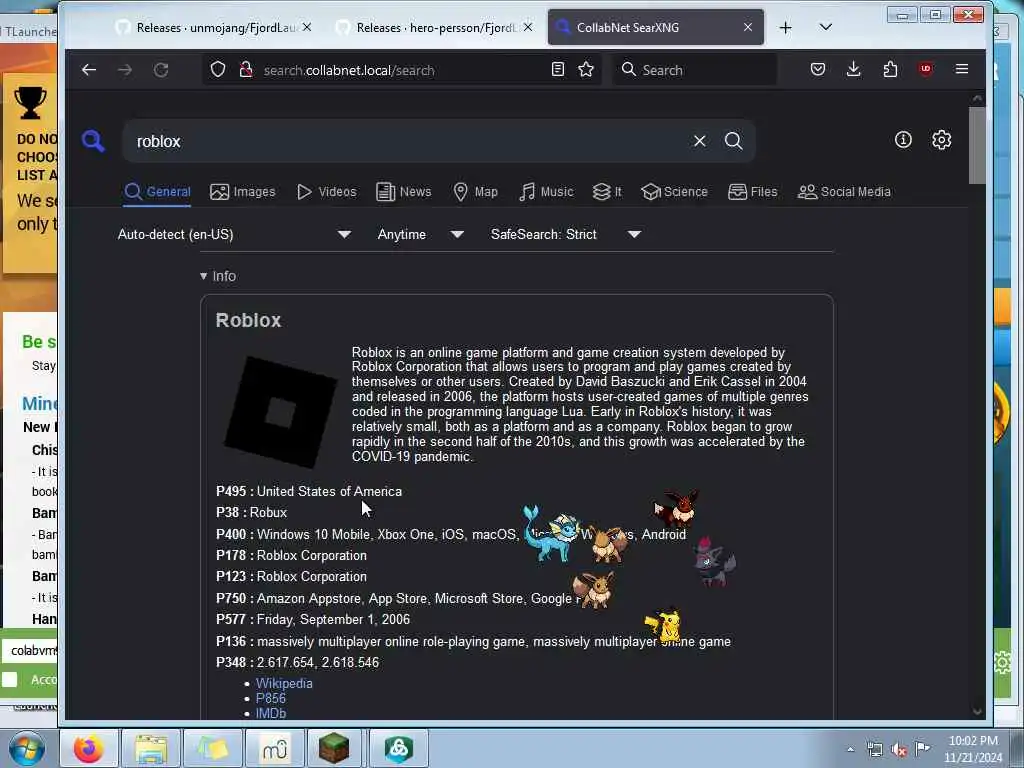Screen dimensions: 1024x768
Task: Select the News search category
Action: (404, 192)
